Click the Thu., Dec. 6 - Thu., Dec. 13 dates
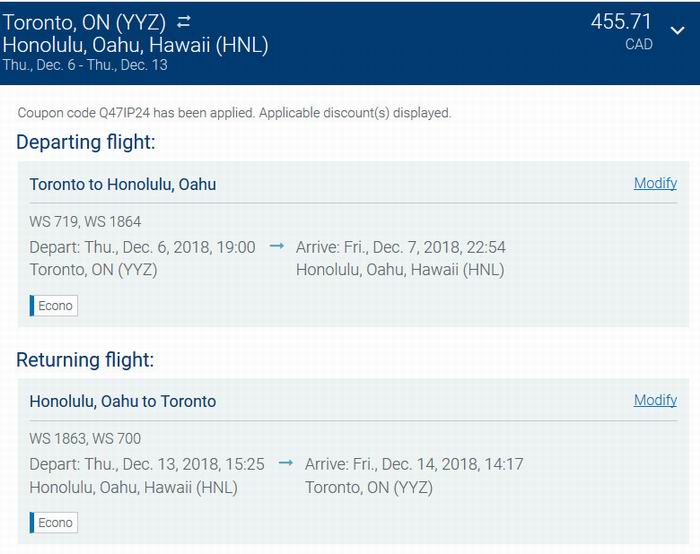700x554 pixels. coord(85,65)
